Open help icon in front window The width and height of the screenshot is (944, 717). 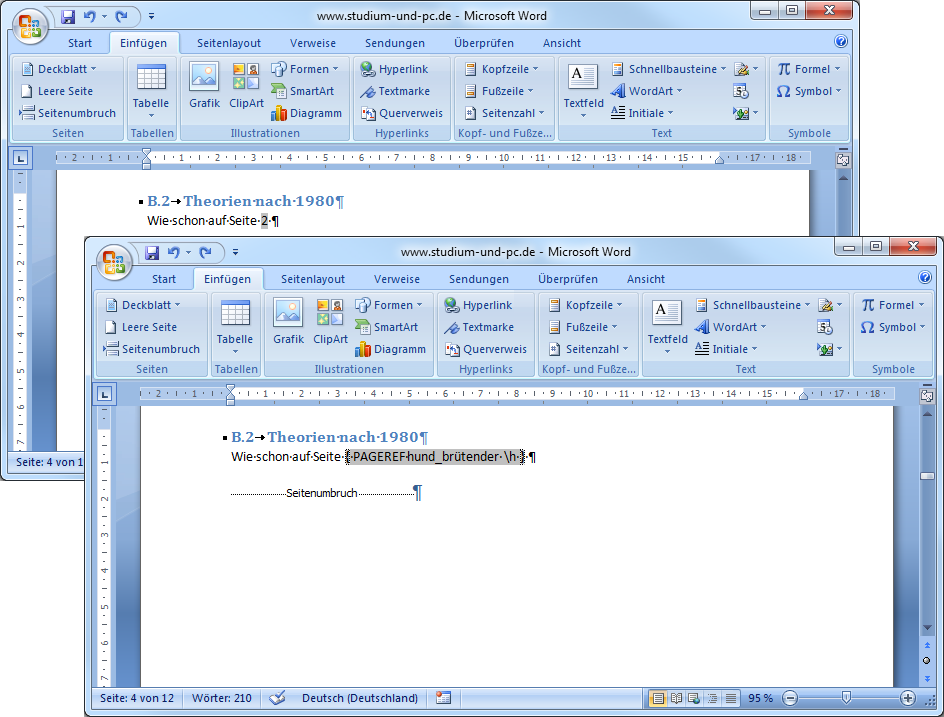[925, 277]
